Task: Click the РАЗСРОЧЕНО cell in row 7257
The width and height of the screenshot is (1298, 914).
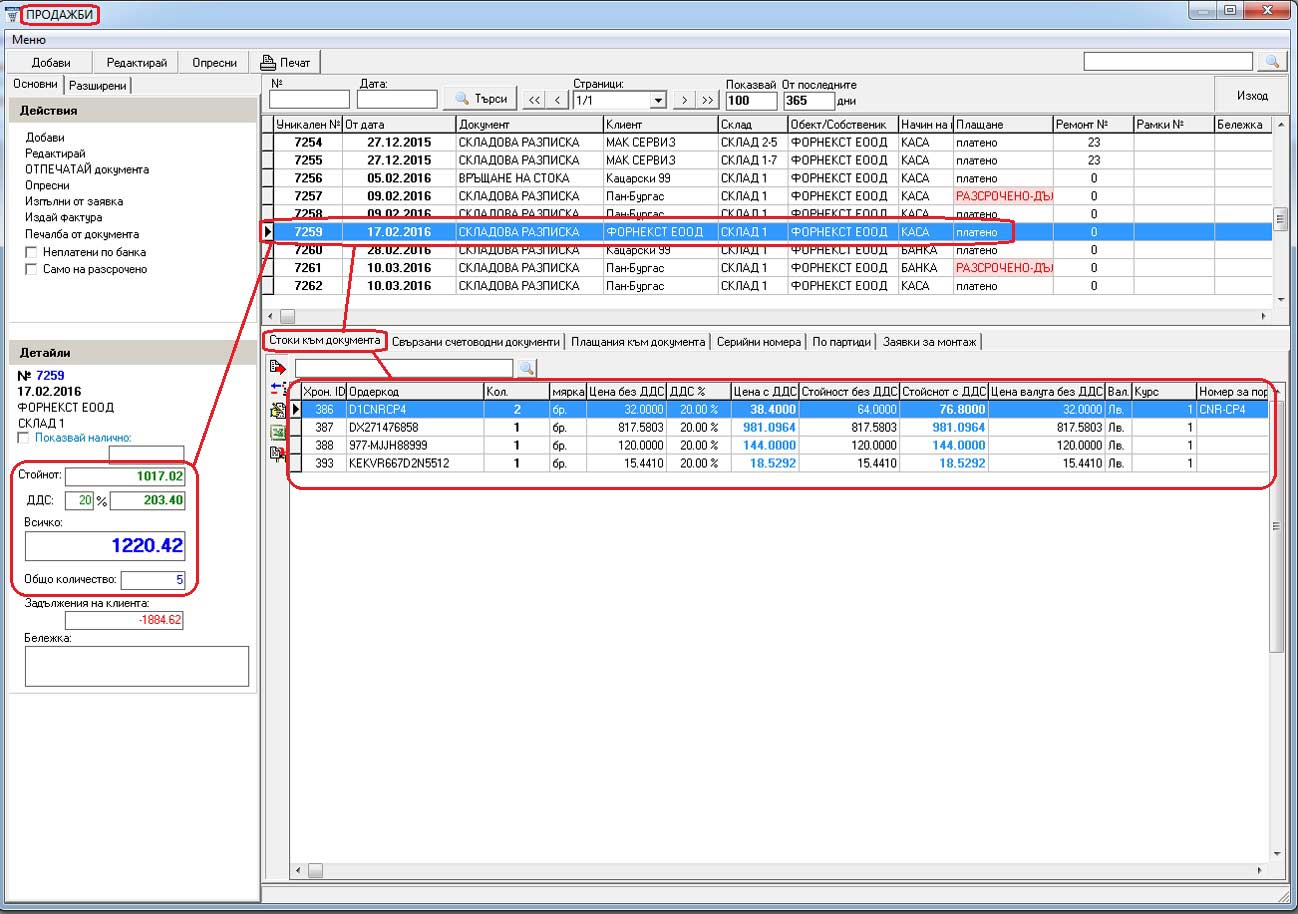Action: pos(1003,196)
